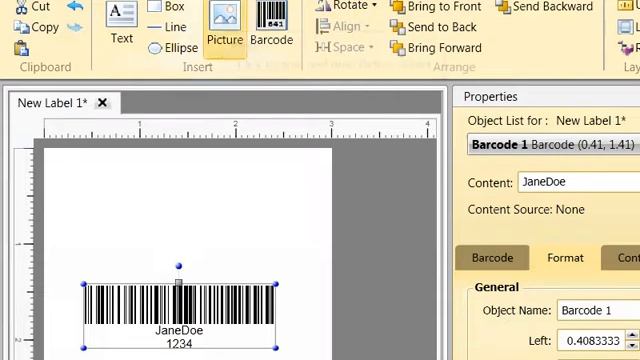This screenshot has width=640, height=360.
Task: Insert a Text object
Action: [122, 23]
